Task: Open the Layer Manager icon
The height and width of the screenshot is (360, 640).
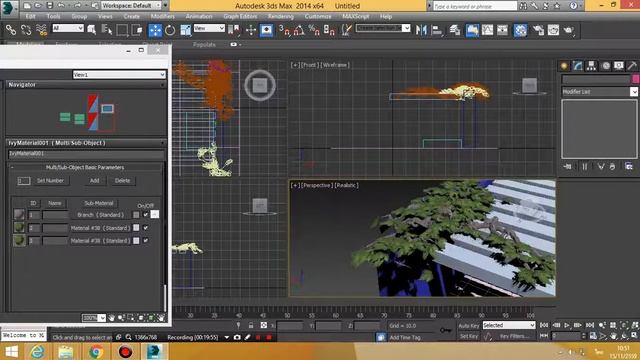Action: (x=455, y=30)
